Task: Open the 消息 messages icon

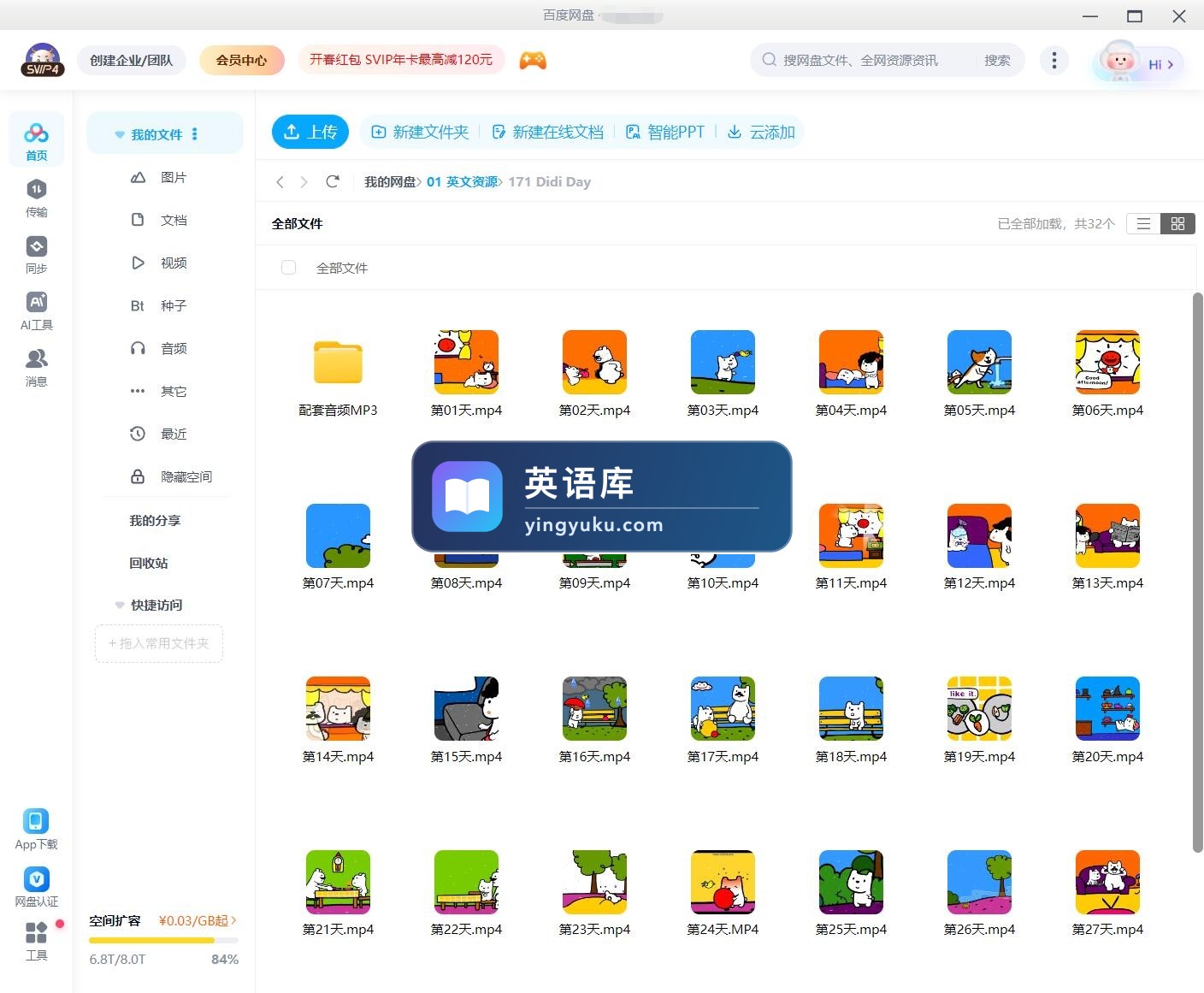Action: pyautogui.click(x=36, y=368)
